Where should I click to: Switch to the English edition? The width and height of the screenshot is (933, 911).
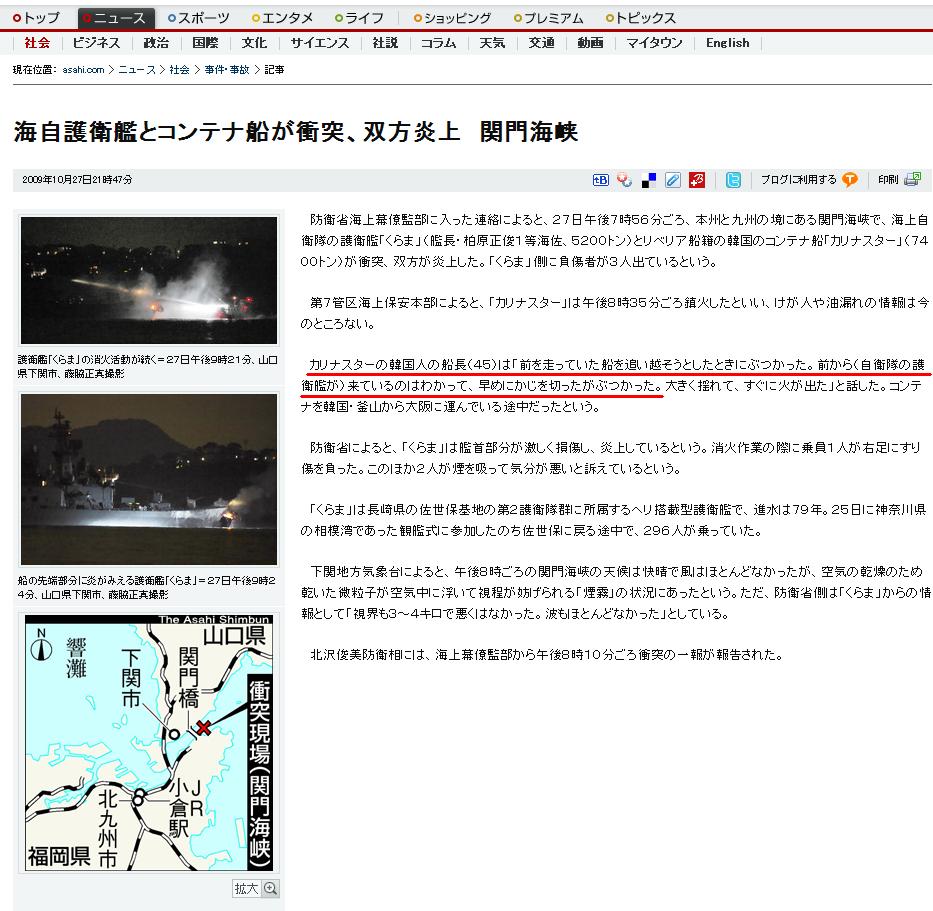(727, 43)
